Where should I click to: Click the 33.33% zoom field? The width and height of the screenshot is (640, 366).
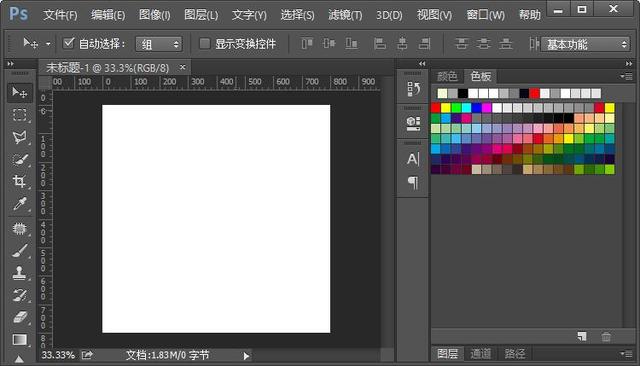tap(58, 355)
